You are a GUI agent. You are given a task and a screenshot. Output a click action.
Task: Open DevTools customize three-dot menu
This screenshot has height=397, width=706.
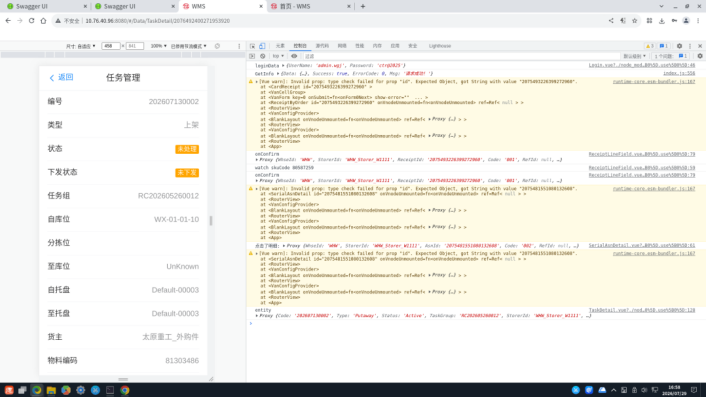pyautogui.click(x=690, y=46)
